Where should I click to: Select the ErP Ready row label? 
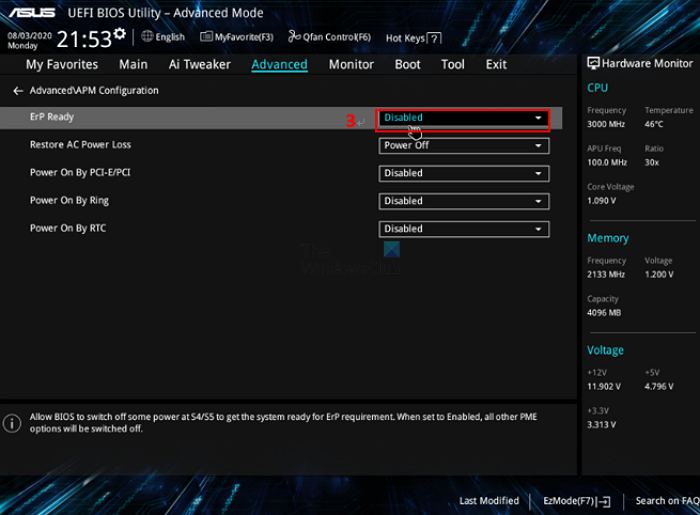coord(52,117)
